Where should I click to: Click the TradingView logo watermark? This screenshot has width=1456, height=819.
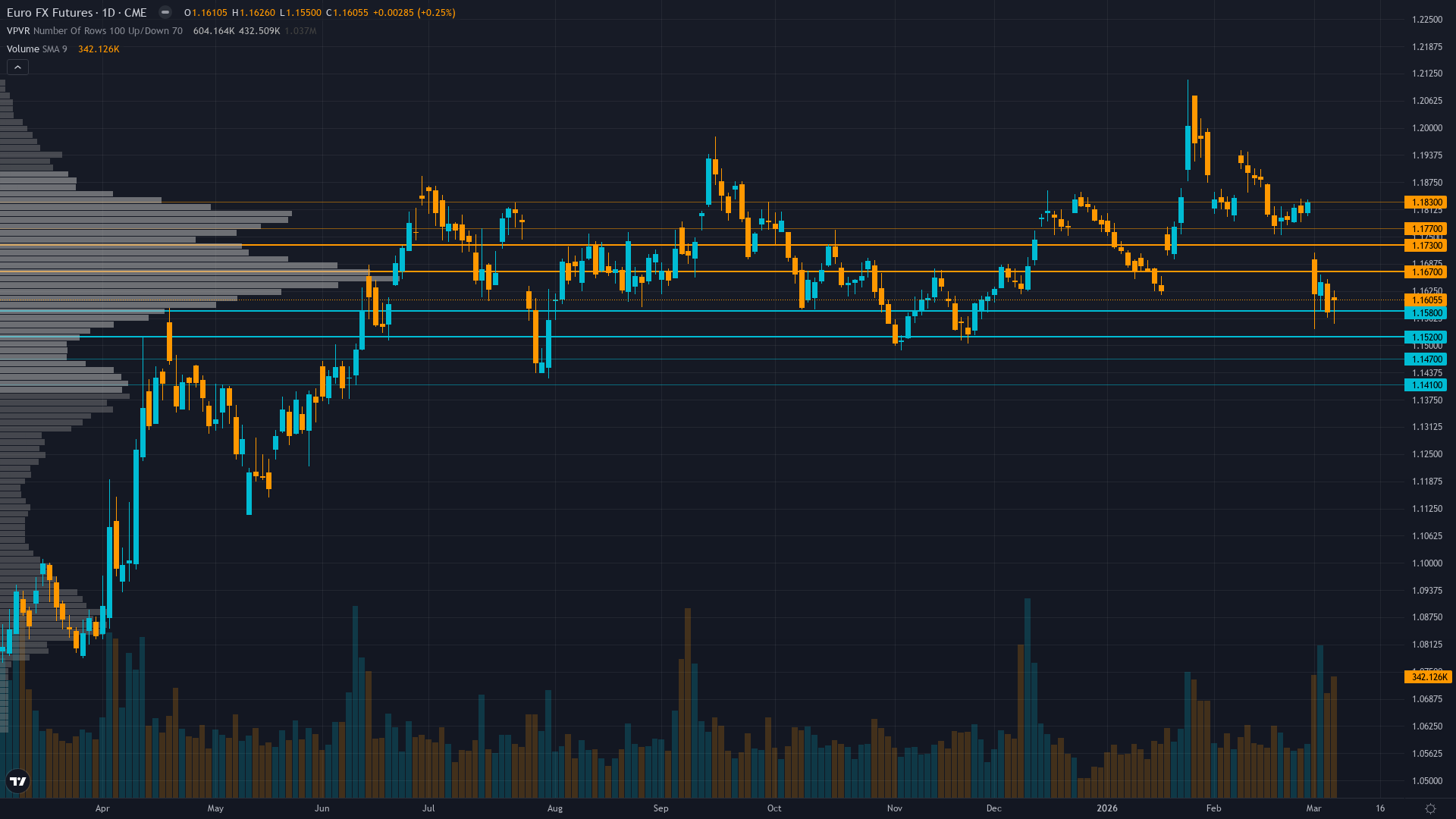[19, 781]
